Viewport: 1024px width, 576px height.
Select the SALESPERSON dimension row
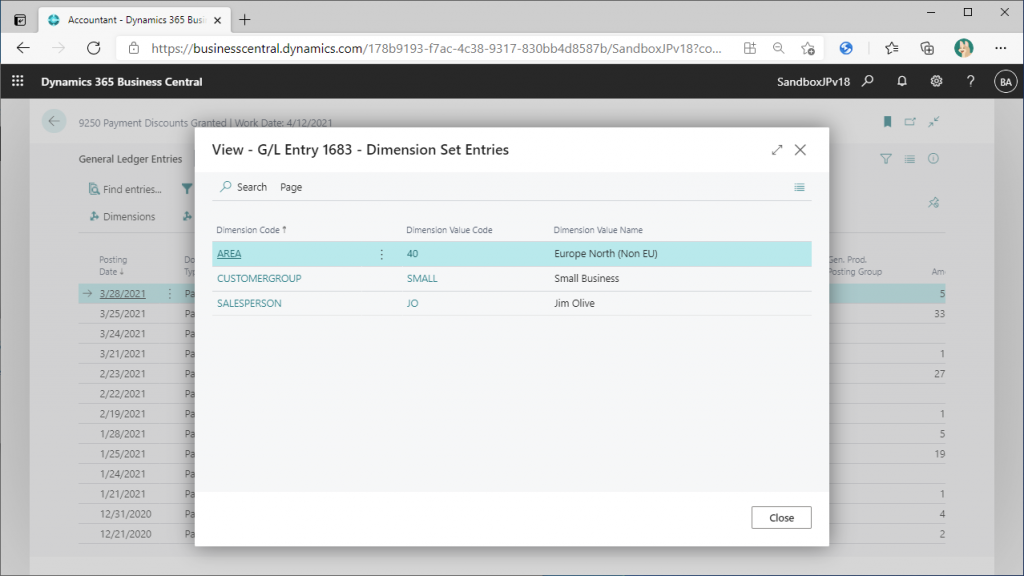(249, 303)
